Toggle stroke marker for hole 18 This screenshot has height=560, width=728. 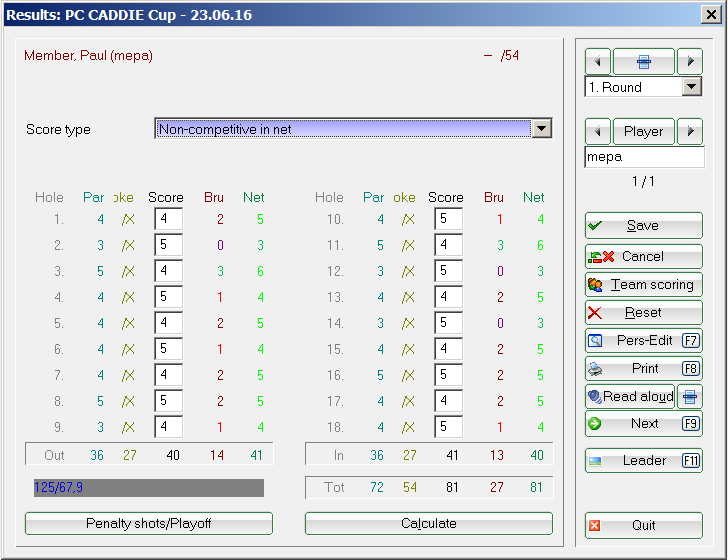(408, 427)
